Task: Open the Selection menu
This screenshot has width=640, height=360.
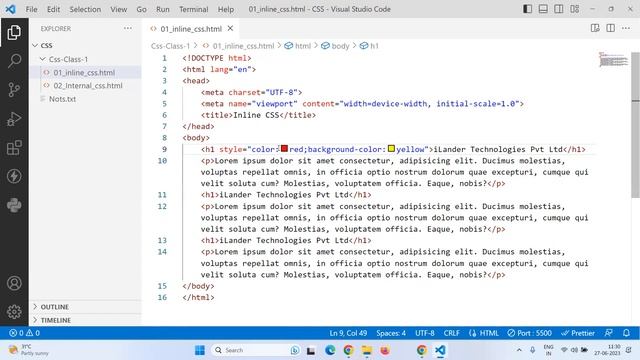Action: coord(85,9)
